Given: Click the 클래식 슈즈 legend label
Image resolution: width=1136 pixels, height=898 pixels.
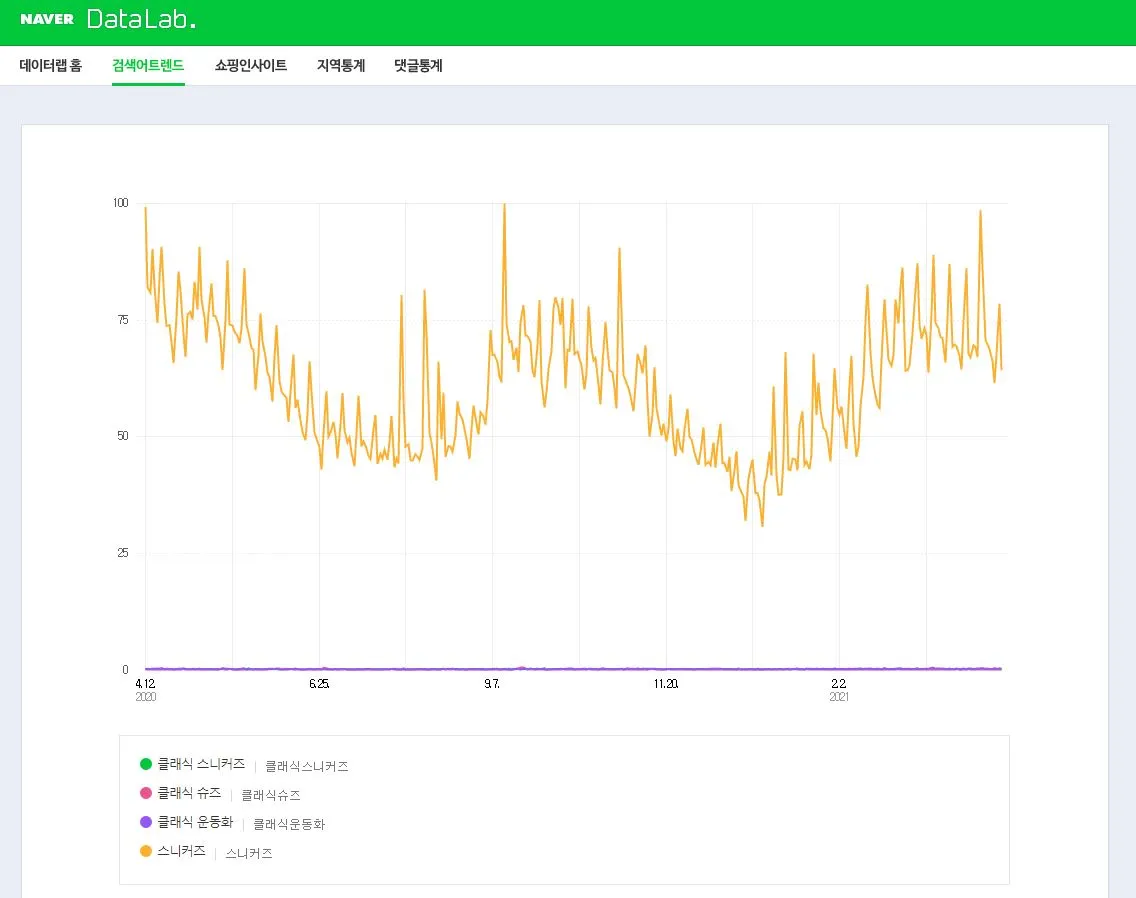Looking at the screenshot, I should 189,793.
